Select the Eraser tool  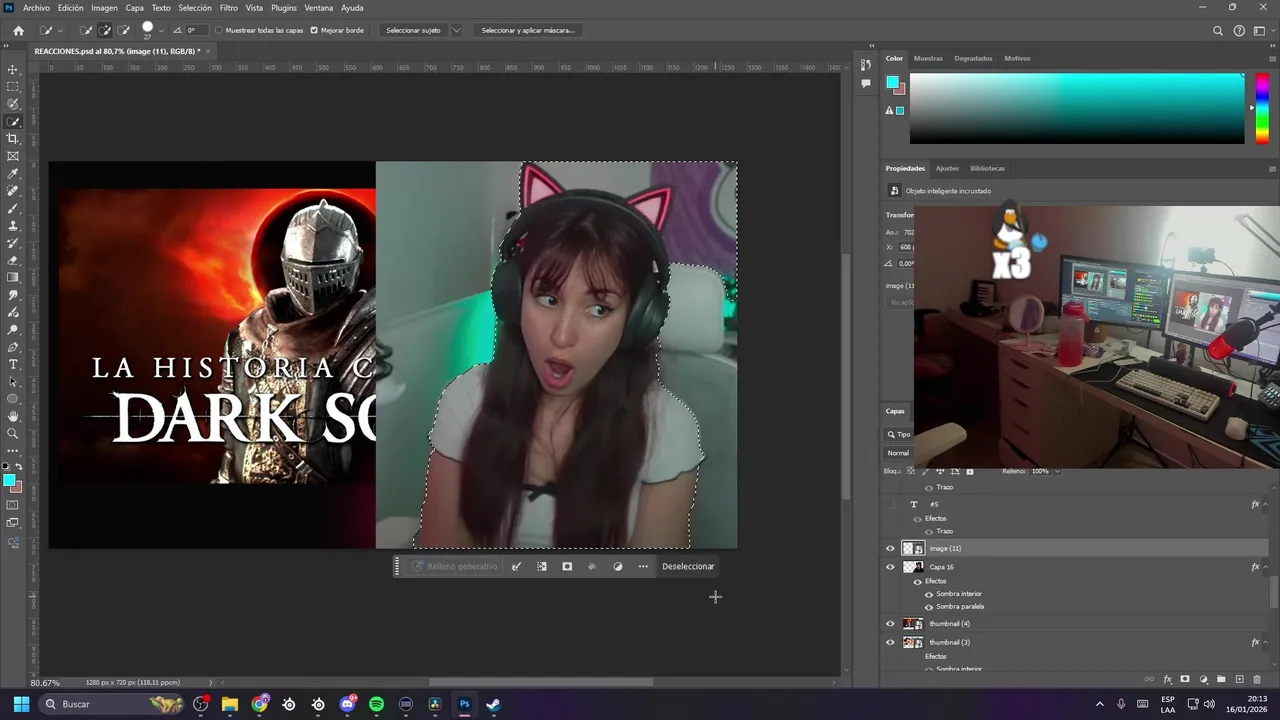[x=13, y=260]
